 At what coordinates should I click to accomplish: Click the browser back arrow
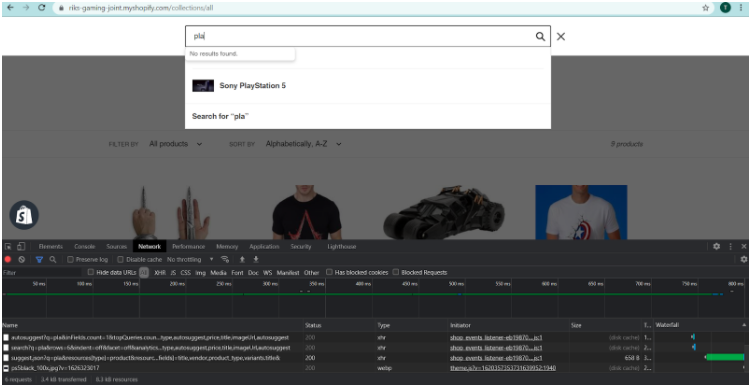[x=10, y=8]
